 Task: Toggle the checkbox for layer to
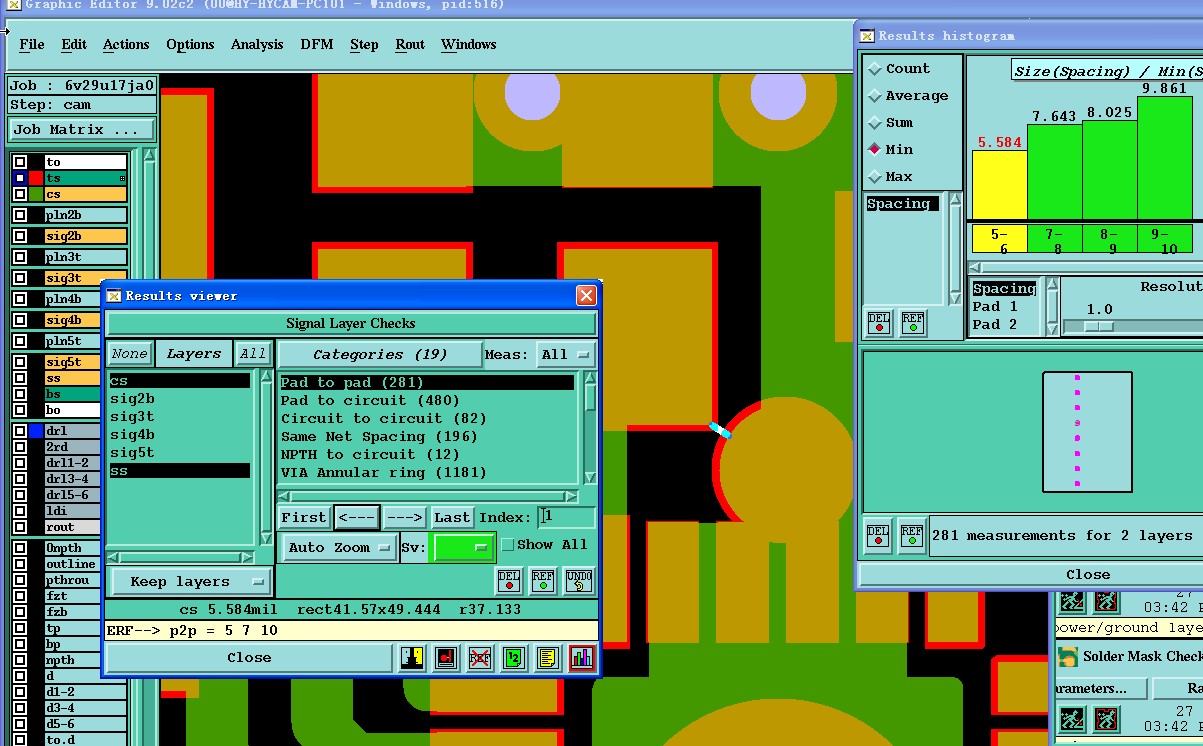pos(19,162)
